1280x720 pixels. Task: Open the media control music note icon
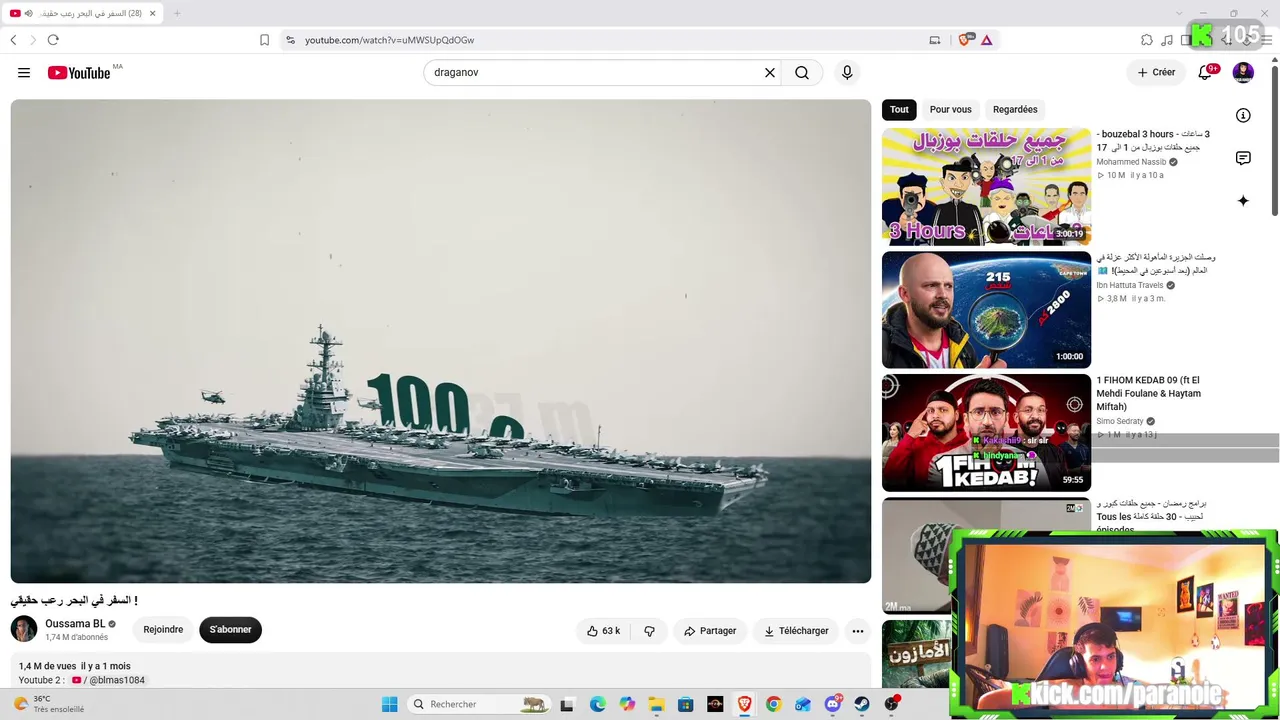point(1167,40)
